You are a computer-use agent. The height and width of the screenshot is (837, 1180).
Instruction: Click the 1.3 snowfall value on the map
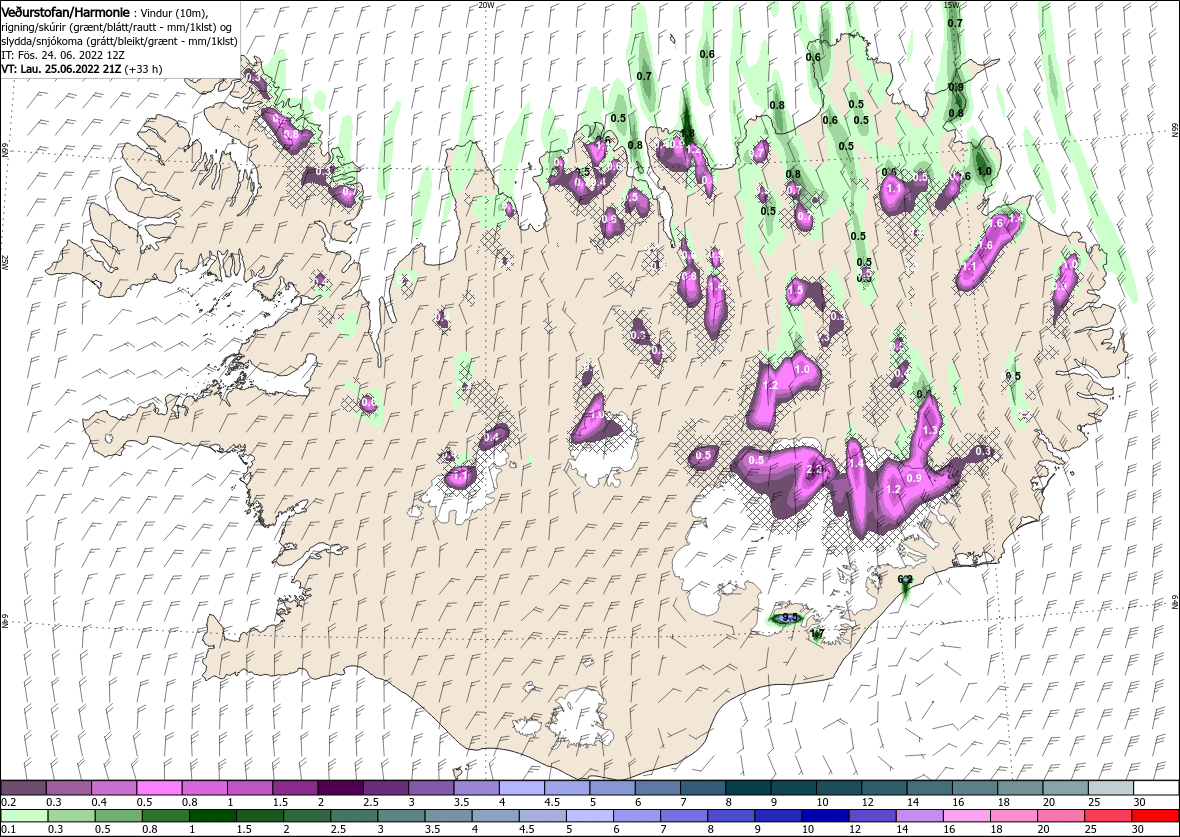tap(930, 431)
